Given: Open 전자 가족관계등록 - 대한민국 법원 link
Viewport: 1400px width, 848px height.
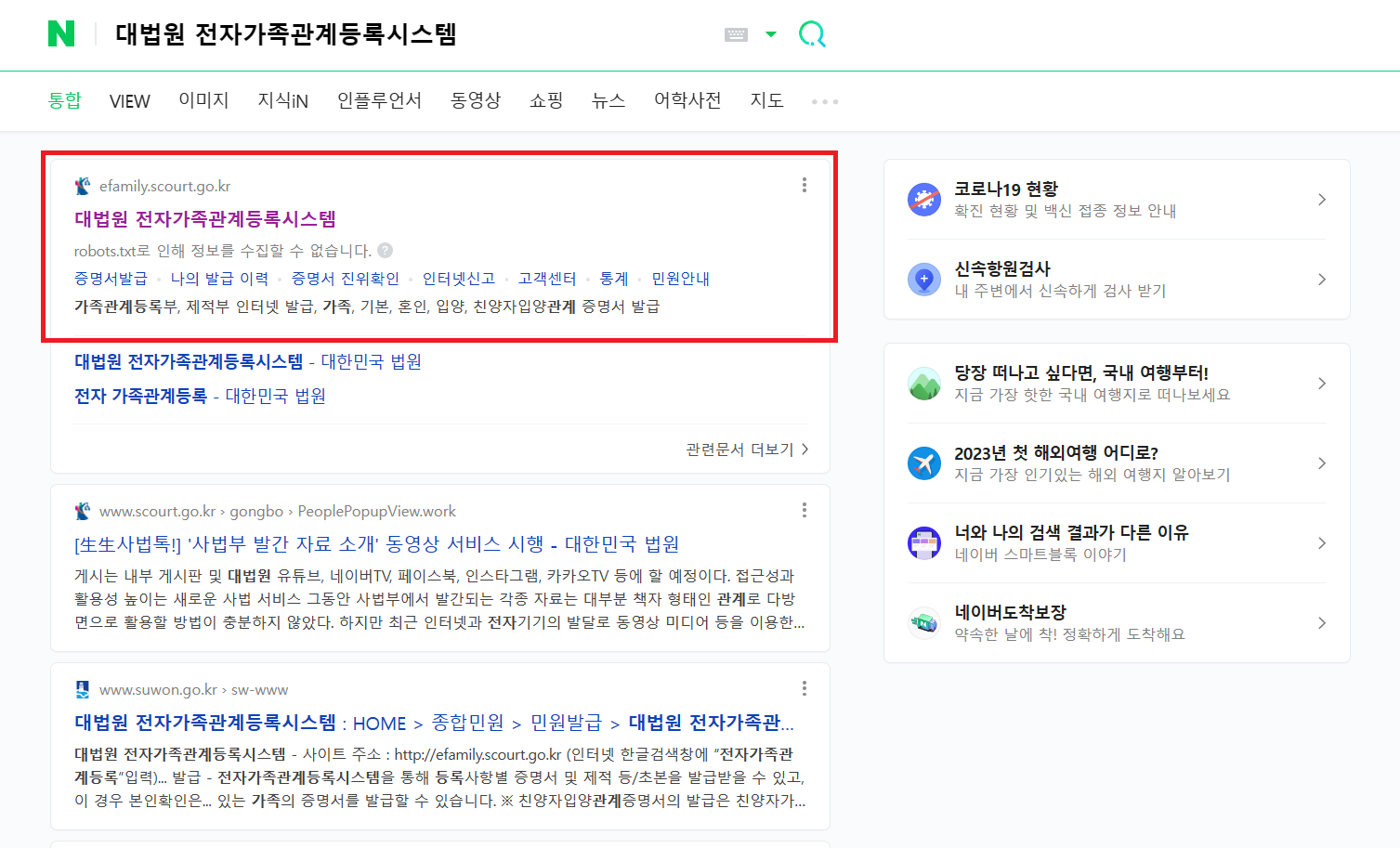Looking at the screenshot, I should coord(200,396).
